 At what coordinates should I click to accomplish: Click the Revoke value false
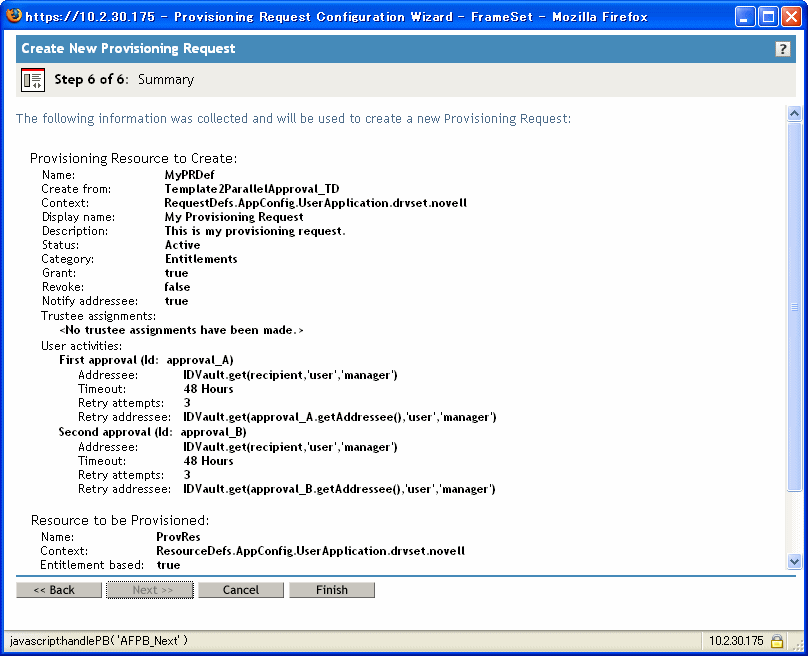177,287
